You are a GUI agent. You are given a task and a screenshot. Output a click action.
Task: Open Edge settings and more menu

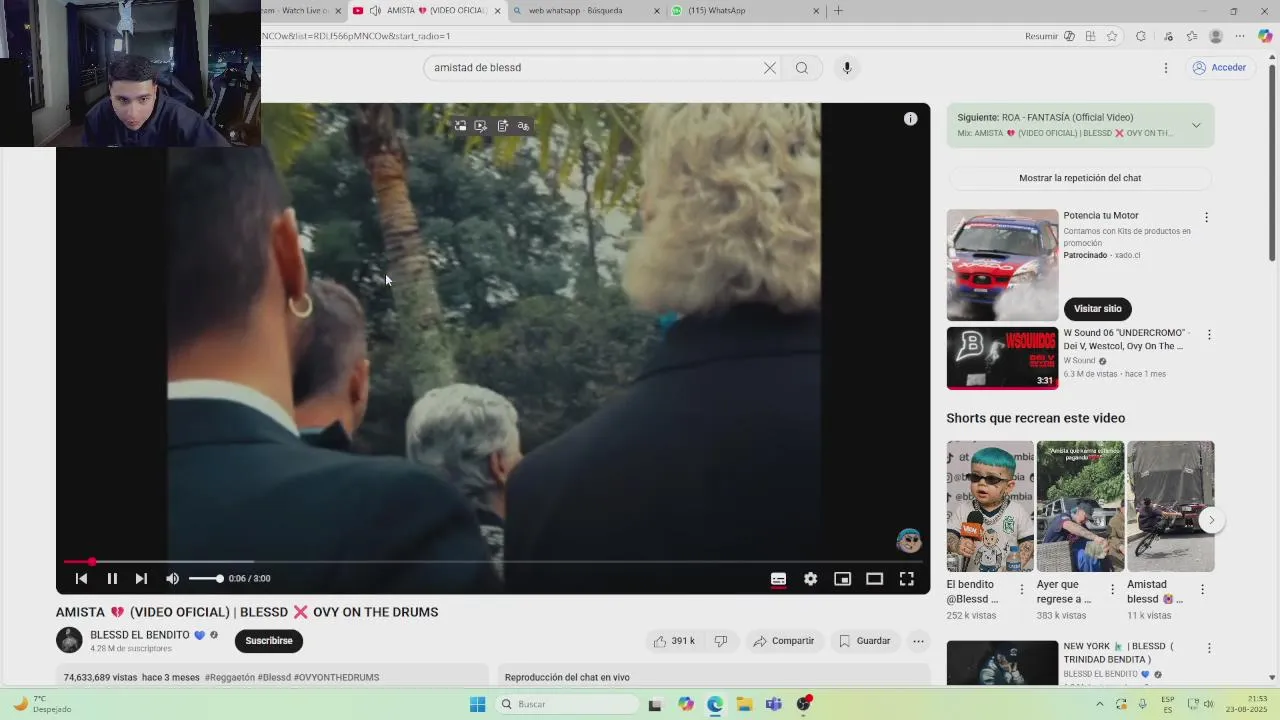(1241, 36)
